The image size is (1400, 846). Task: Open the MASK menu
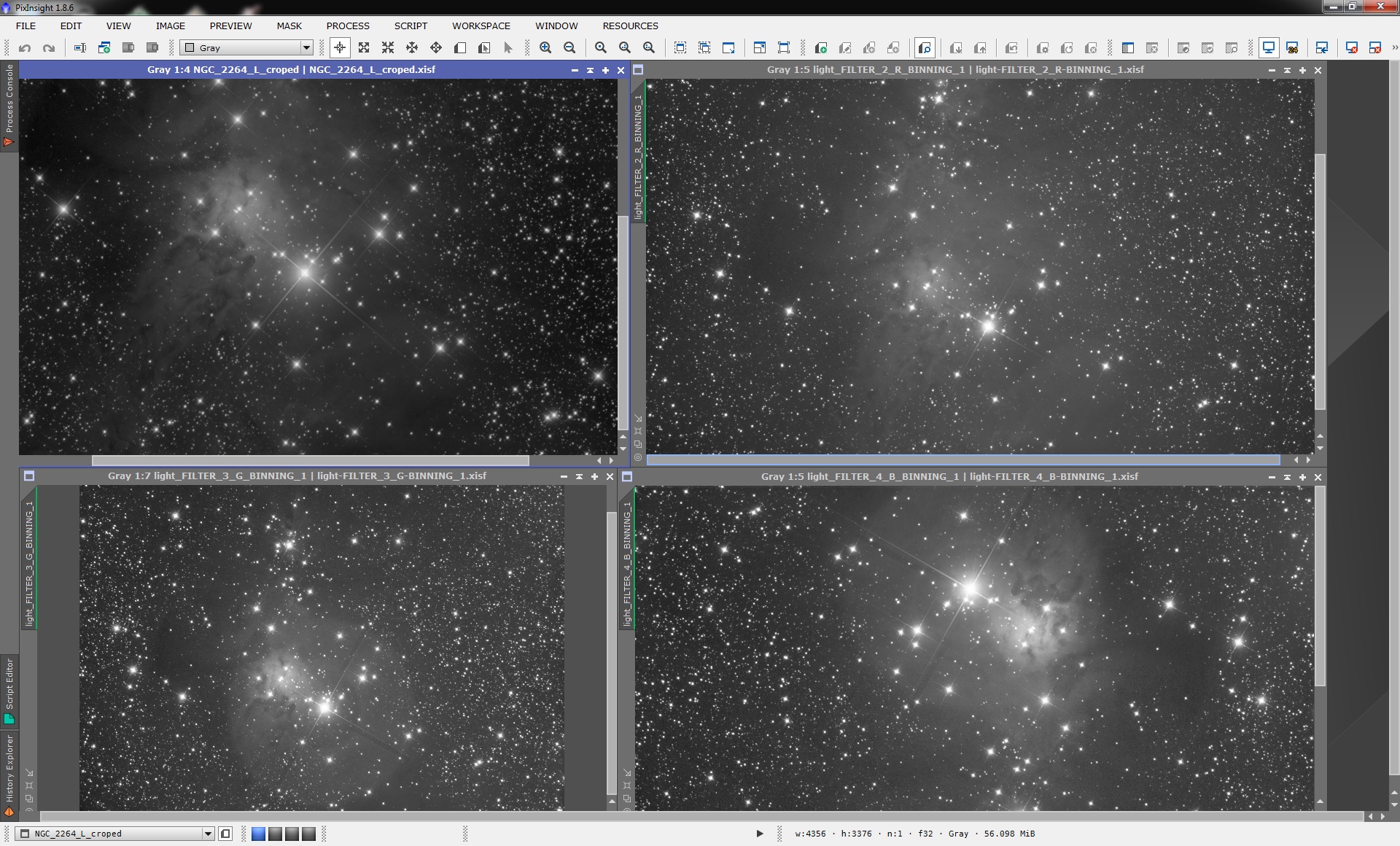289,26
